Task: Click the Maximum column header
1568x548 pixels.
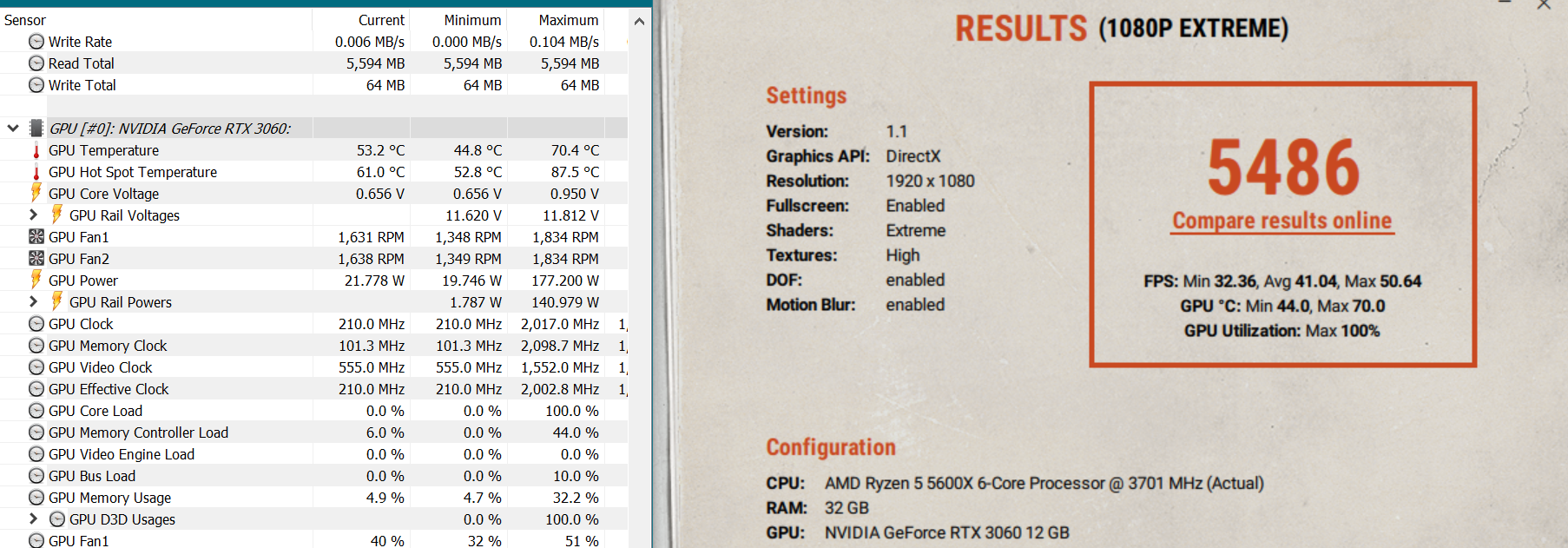Action: 569,20
